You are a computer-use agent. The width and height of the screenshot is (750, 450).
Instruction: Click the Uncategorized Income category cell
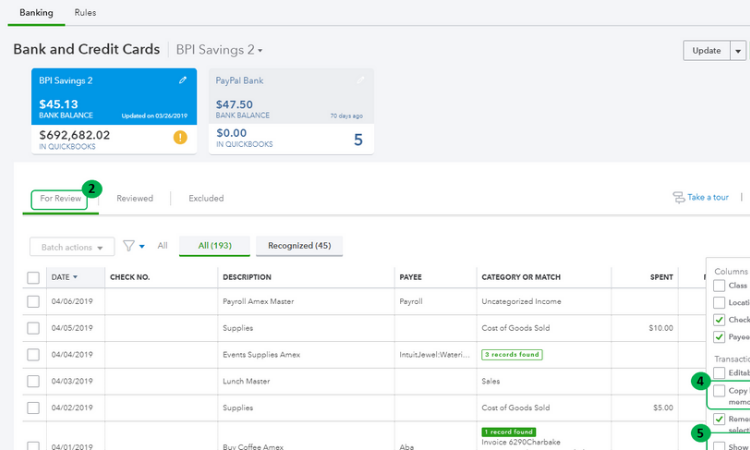pos(521,302)
